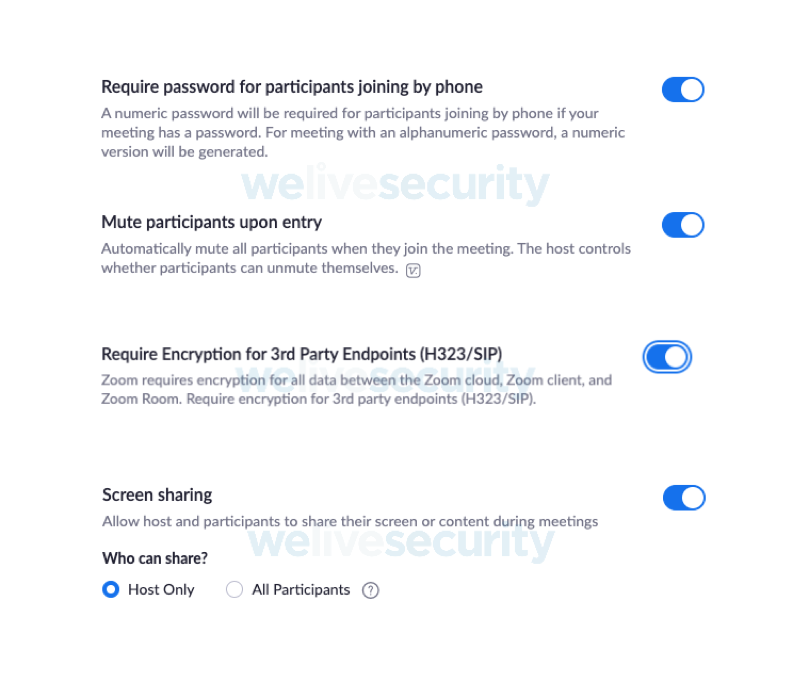Click the 'Zoom requires encryption' description text
The image size is (808, 681).
point(357,389)
